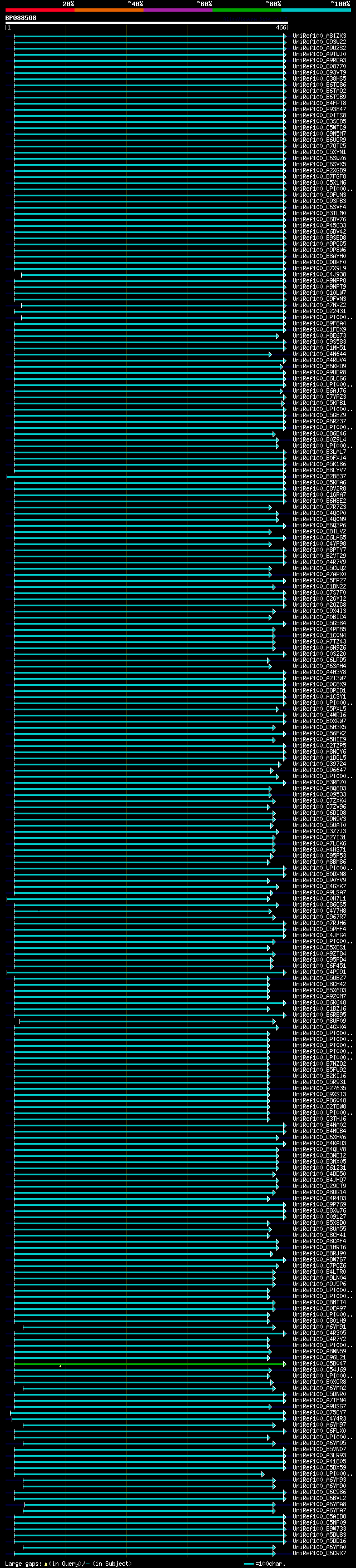
Task: Click hit label UniRef100_Q08770
Action: (319, 66)
